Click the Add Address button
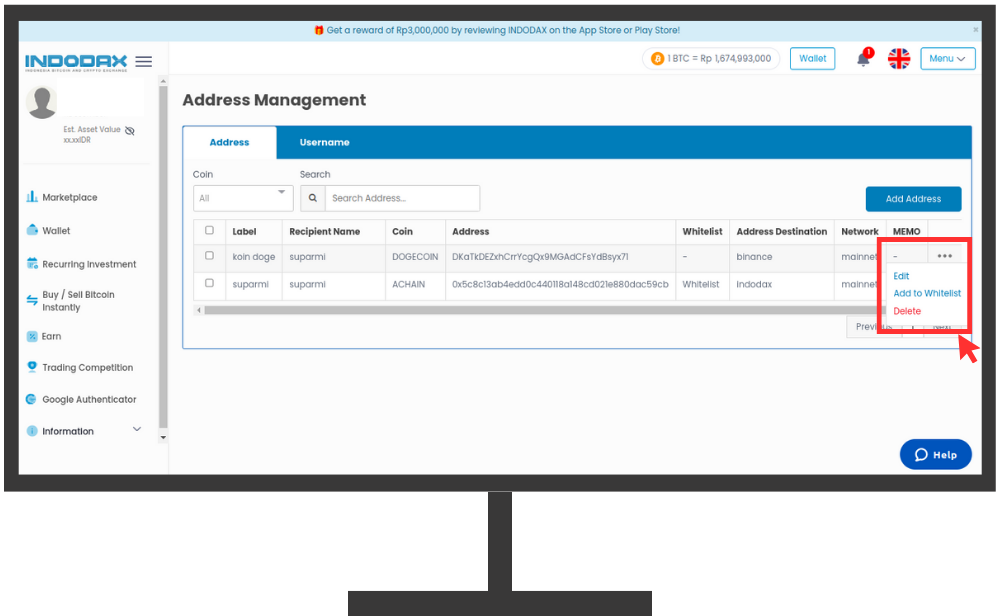The image size is (1001, 616). pyautogui.click(x=914, y=199)
